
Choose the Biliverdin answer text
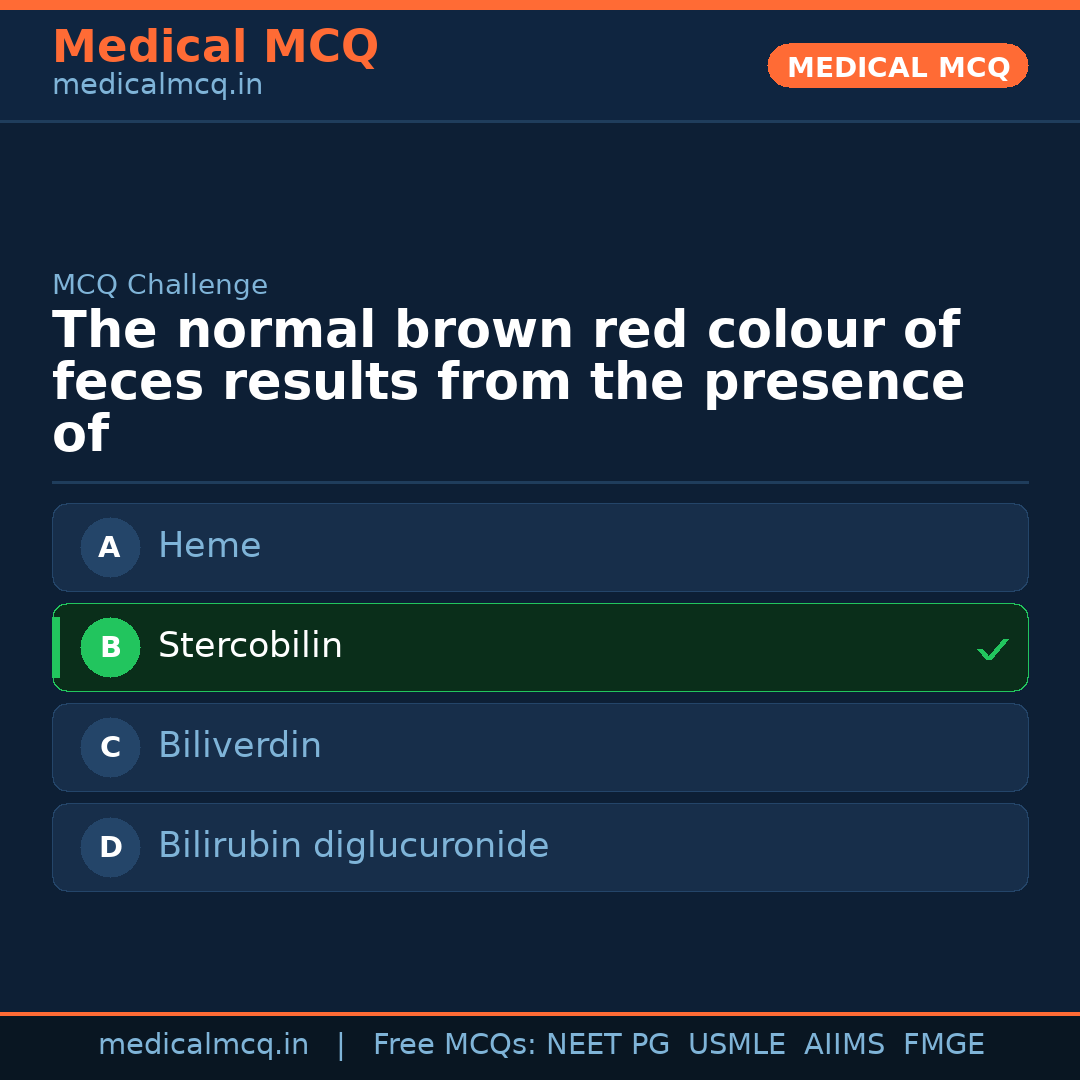point(240,746)
